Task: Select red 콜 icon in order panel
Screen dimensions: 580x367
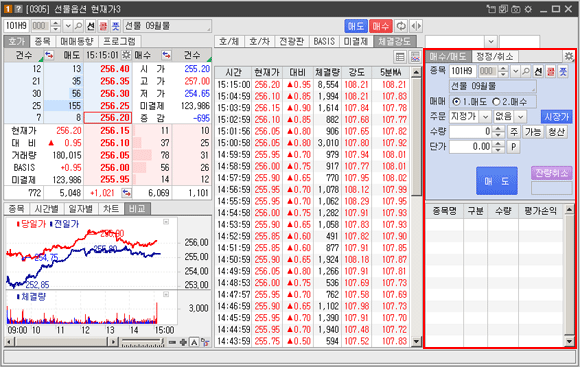Action: coord(551,71)
